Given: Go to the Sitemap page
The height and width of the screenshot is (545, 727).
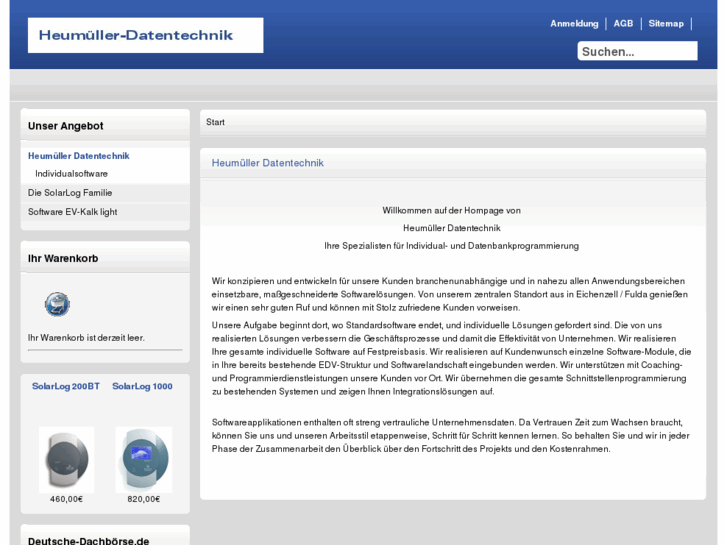Looking at the screenshot, I should [x=666, y=24].
